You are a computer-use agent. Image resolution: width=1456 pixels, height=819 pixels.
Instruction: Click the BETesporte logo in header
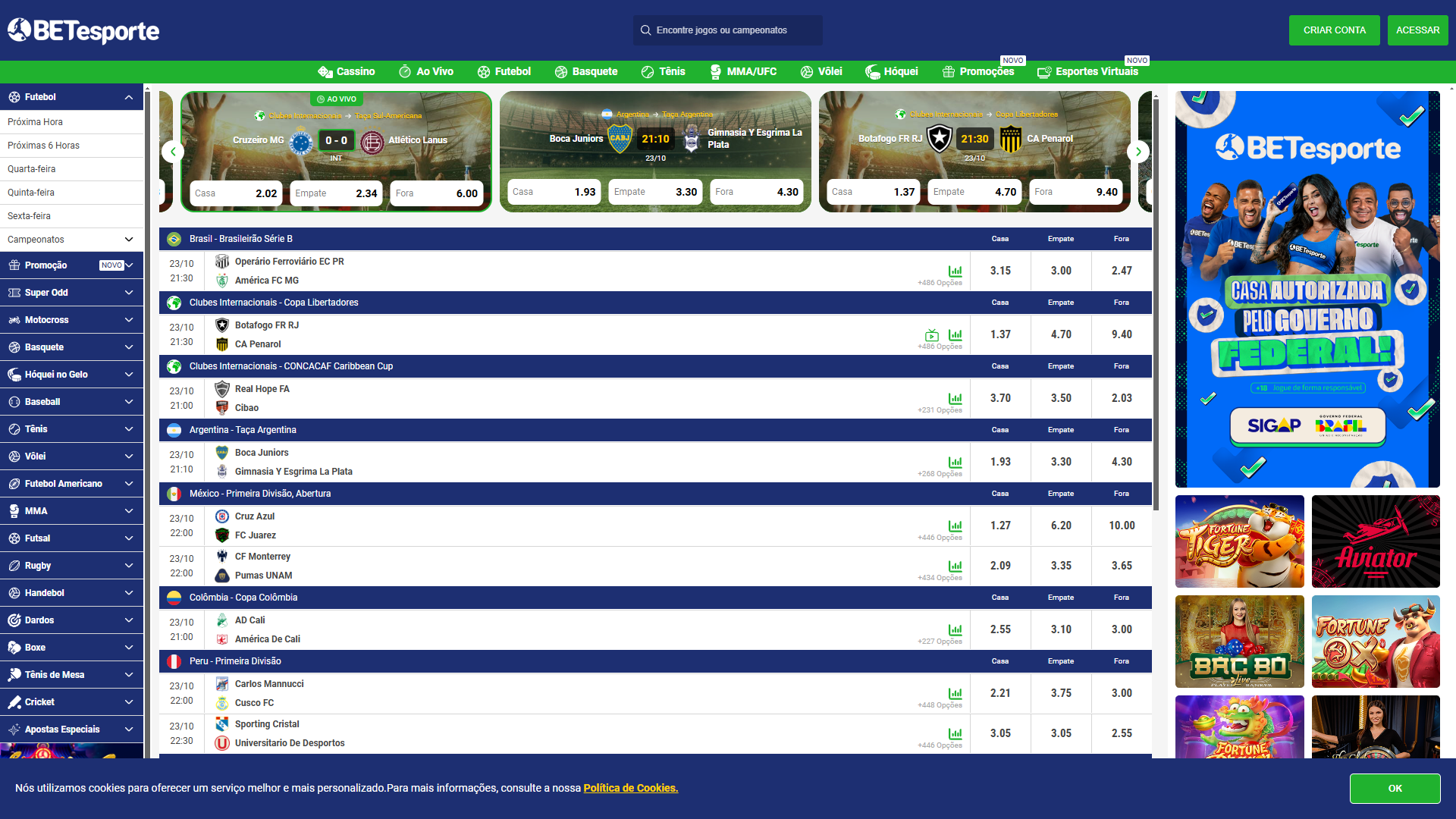(x=83, y=30)
